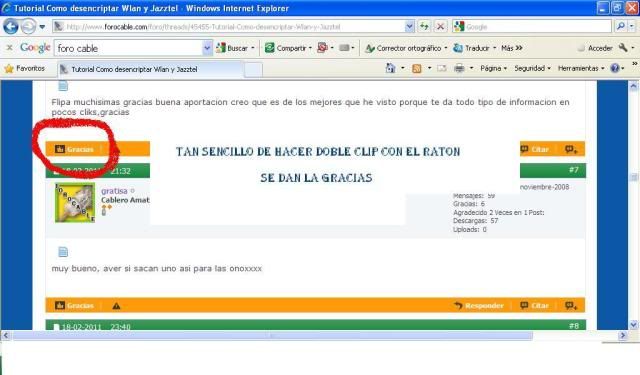Click the magnifier search icon
640x375 pixels.
(621, 27)
